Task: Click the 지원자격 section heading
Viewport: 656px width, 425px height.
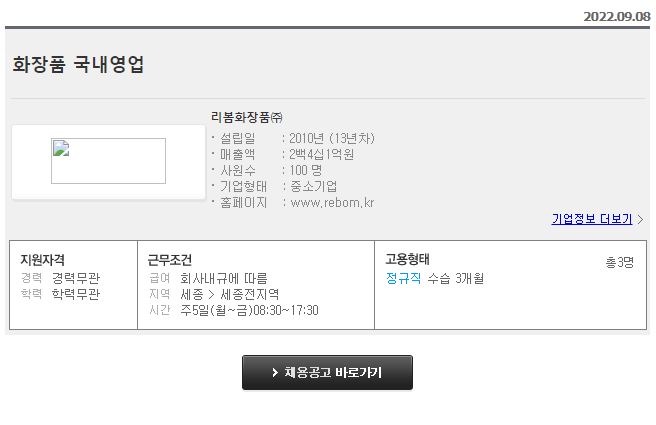Action: pyautogui.click(x=43, y=260)
